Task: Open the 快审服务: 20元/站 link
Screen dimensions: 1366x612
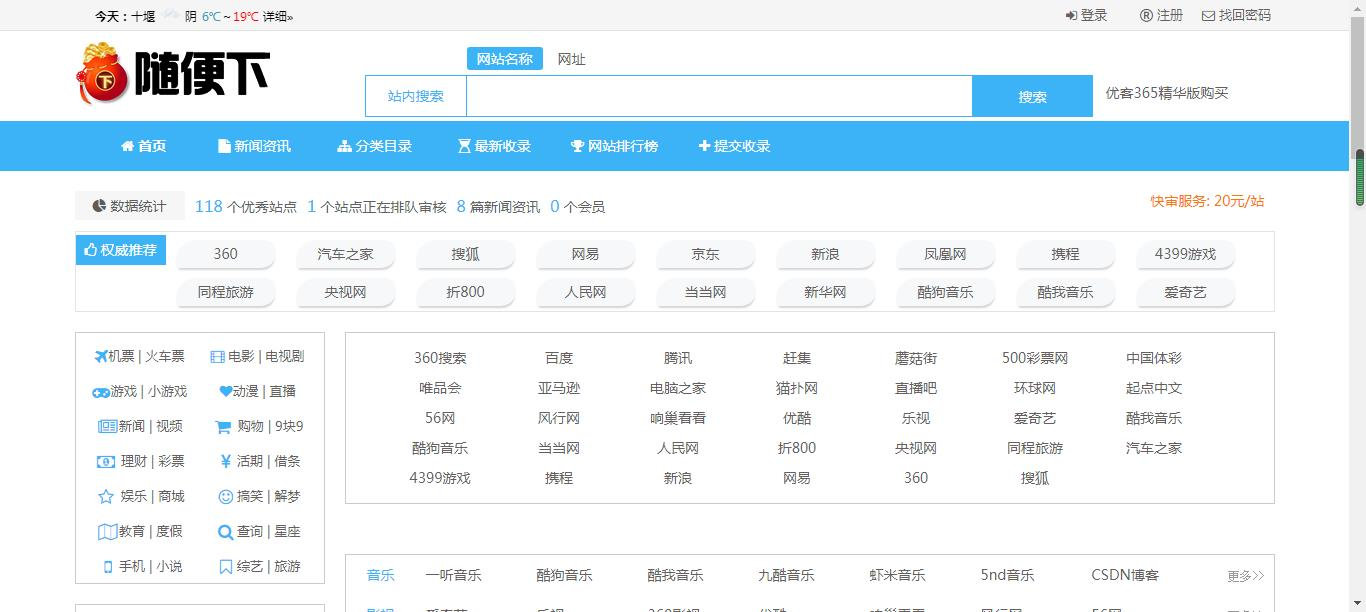Action: 1207,201
